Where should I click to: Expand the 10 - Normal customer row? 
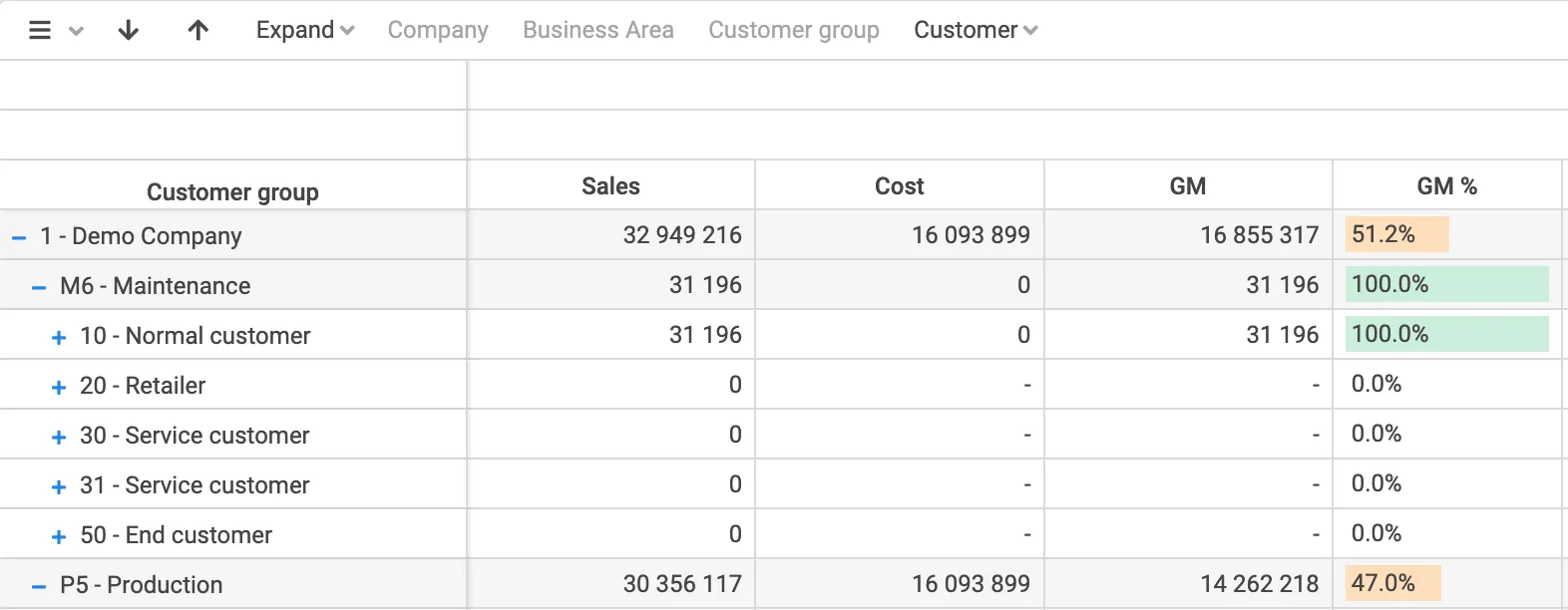tap(59, 337)
